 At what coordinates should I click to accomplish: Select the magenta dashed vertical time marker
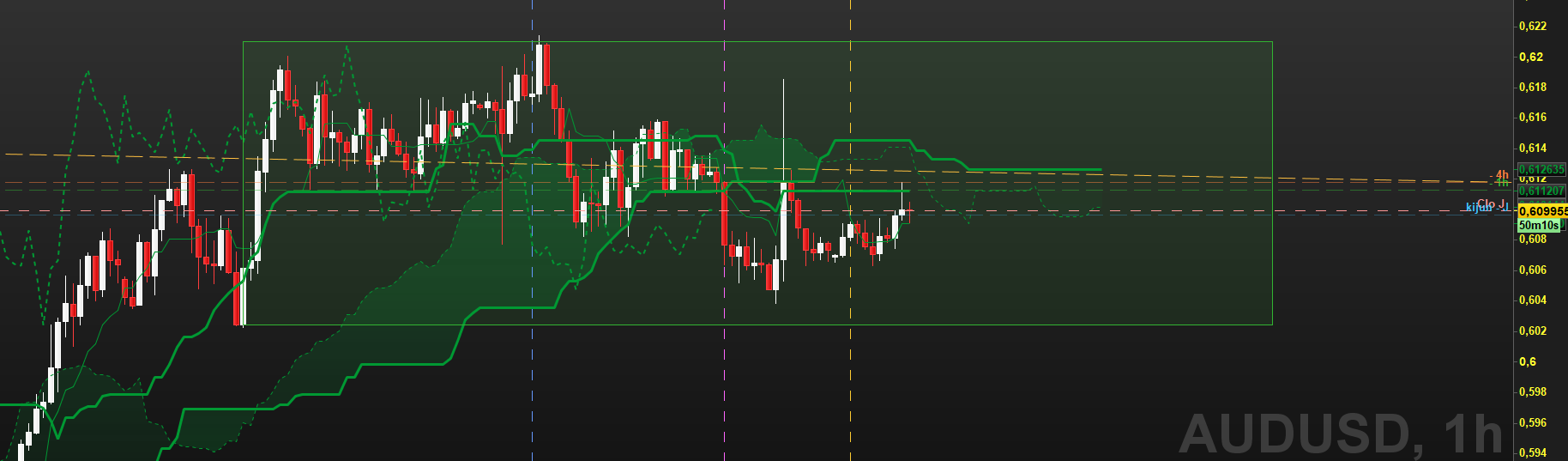[725, 230]
